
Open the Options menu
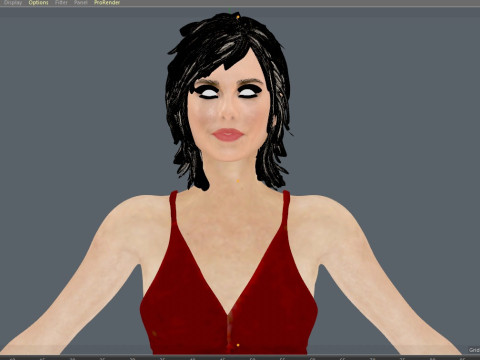tap(38, 3)
